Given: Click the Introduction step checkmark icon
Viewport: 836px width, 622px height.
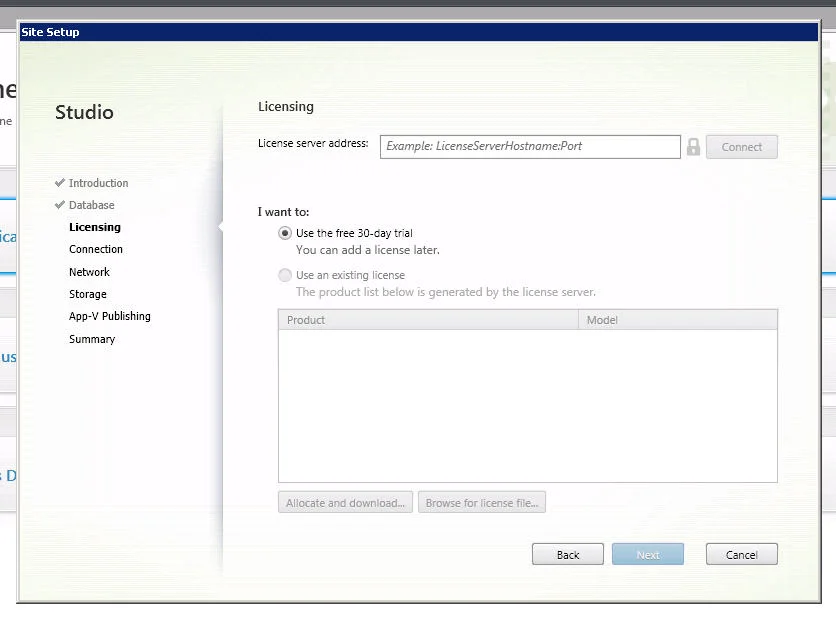Looking at the screenshot, I should click(x=60, y=183).
